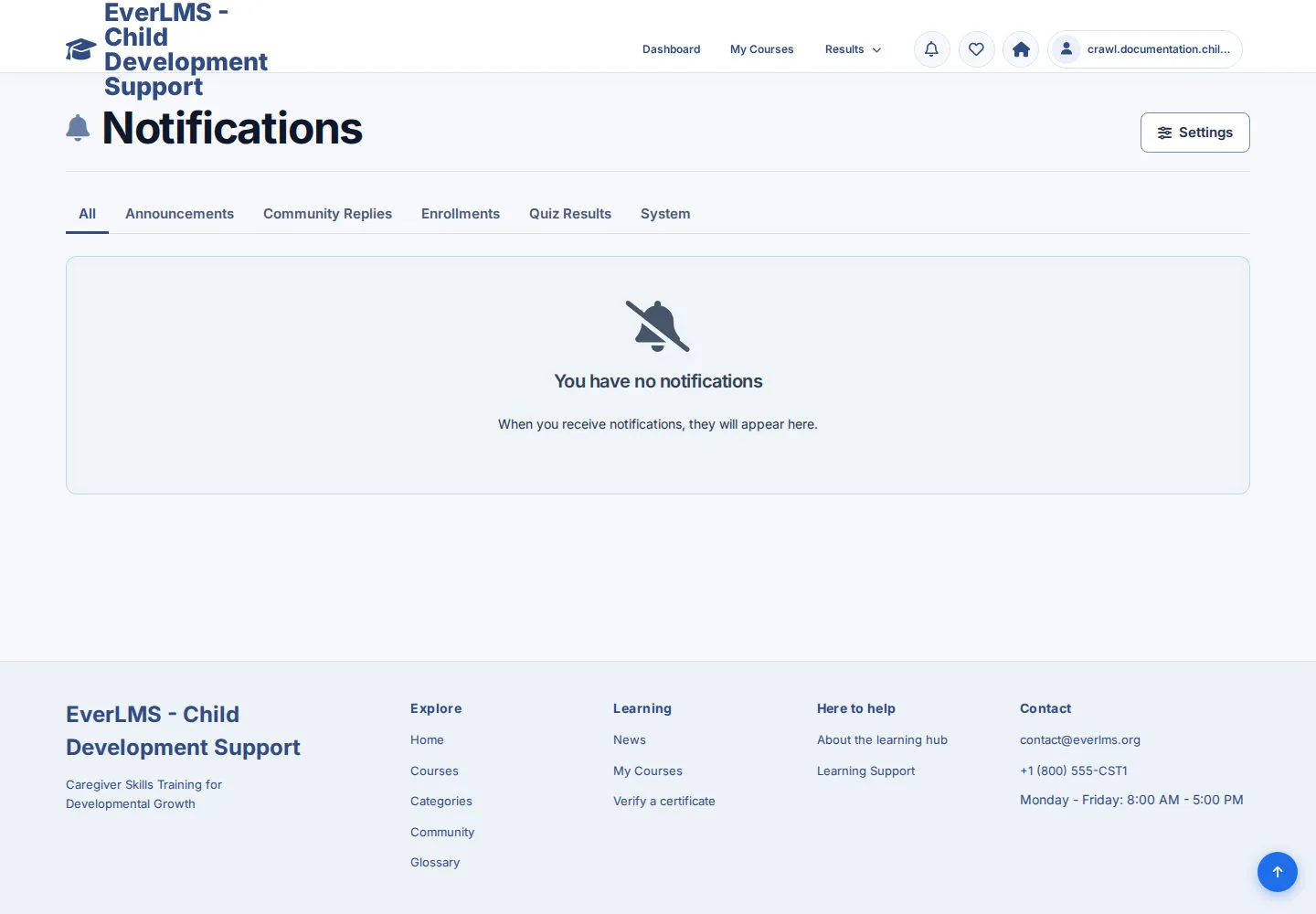Open the Quiz Results tab
The width and height of the screenshot is (1316, 914).
coord(570,214)
